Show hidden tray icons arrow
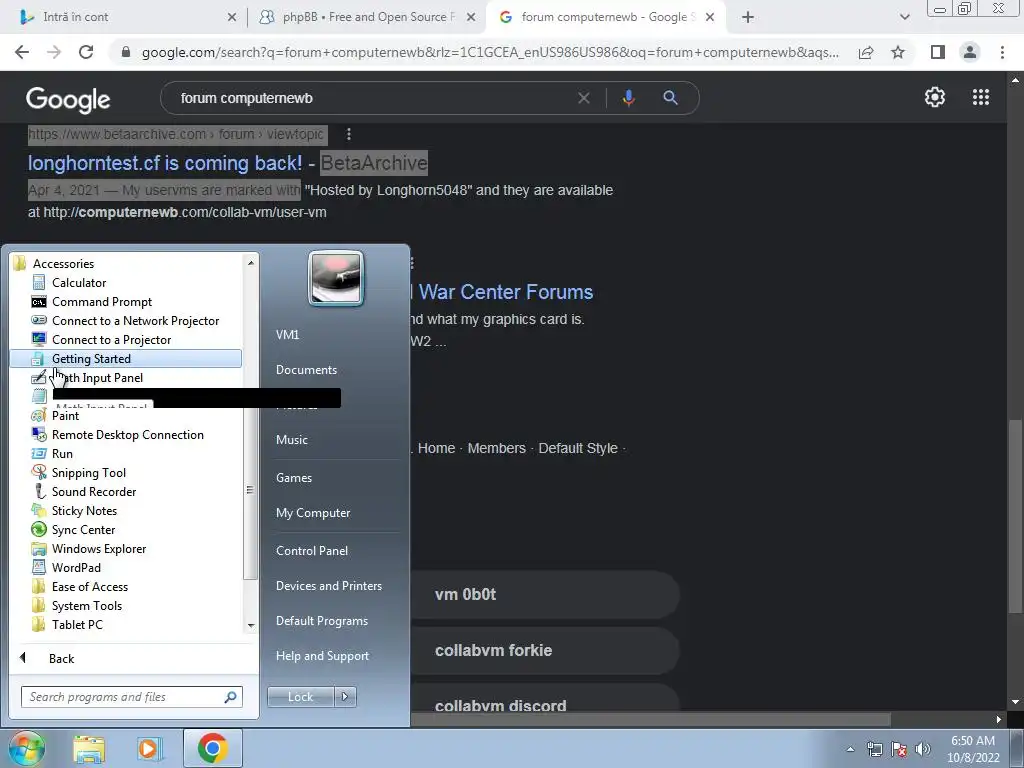The width and height of the screenshot is (1024, 768). tap(850, 749)
